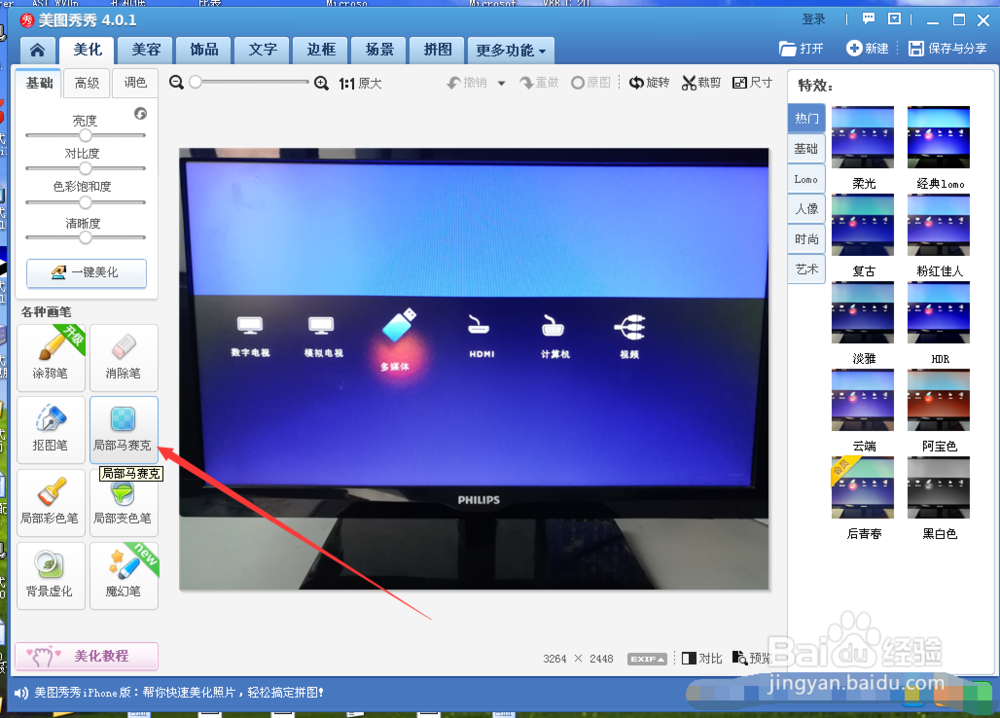The image size is (1000, 718).
Task: Select the 背景虚化 background blur tool
Action: point(51,576)
